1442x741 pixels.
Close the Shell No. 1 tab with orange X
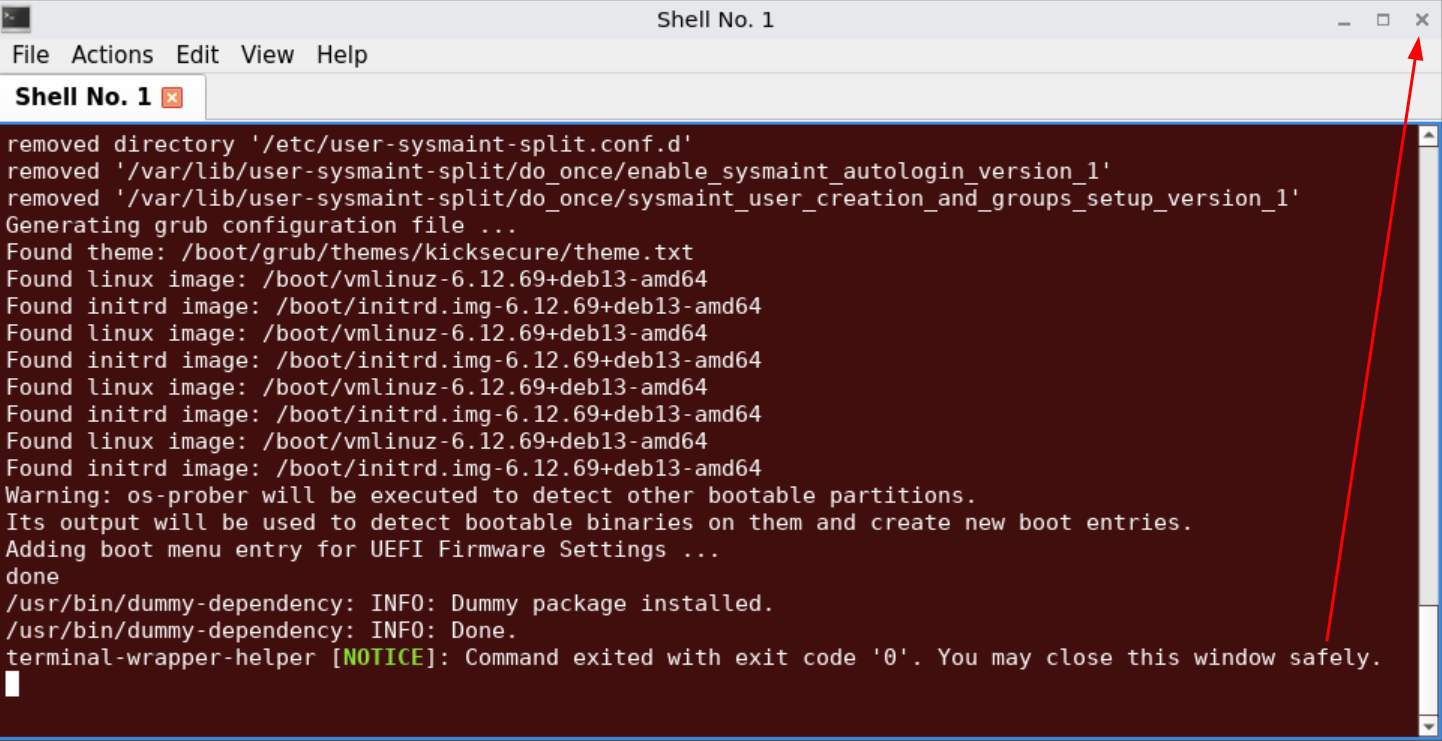[172, 97]
